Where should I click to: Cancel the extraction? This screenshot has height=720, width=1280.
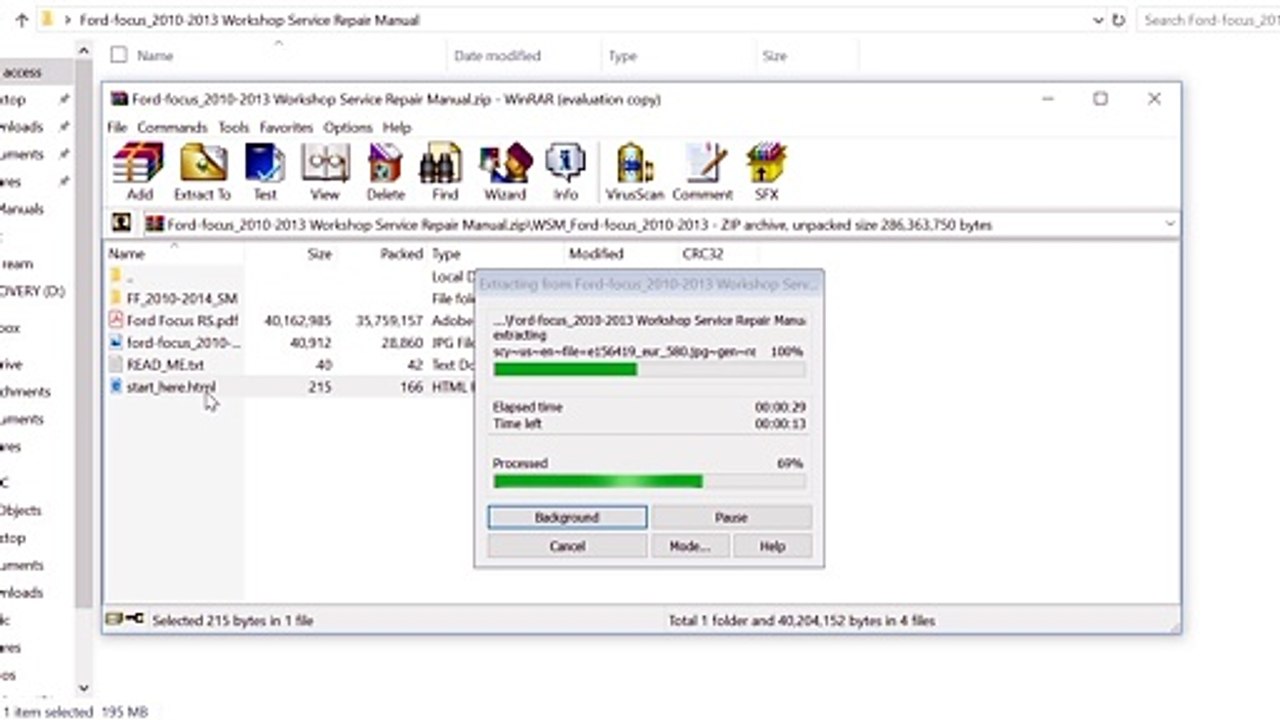tap(567, 546)
